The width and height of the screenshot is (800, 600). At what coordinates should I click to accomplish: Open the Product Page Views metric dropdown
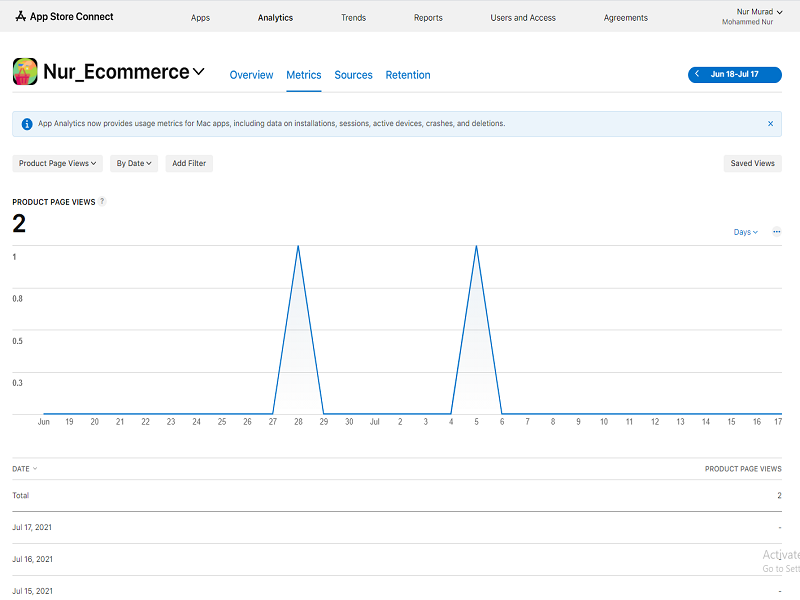(x=58, y=163)
